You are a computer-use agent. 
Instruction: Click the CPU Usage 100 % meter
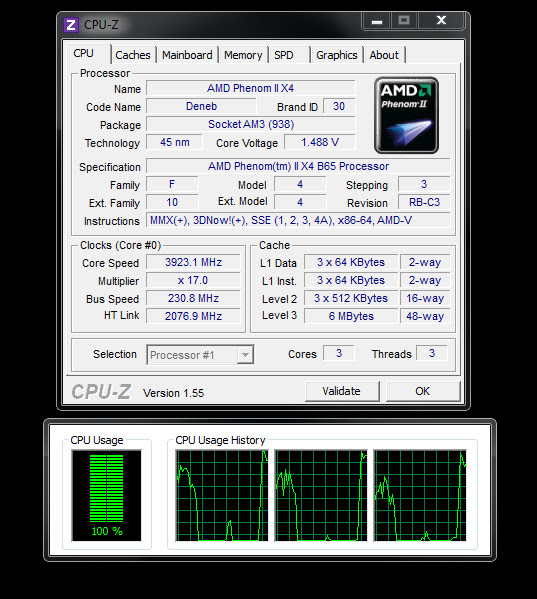(107, 495)
